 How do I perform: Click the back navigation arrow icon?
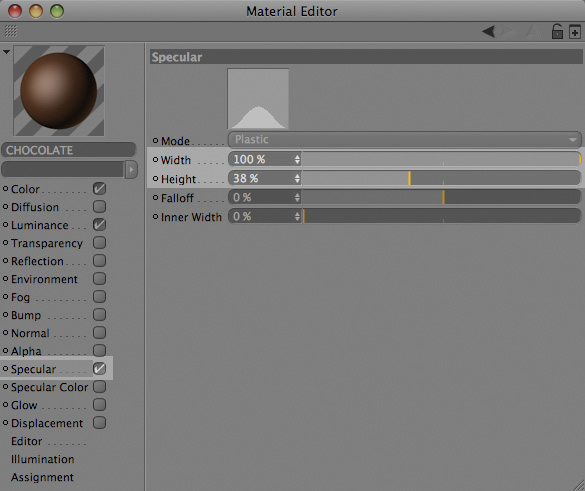[x=488, y=31]
